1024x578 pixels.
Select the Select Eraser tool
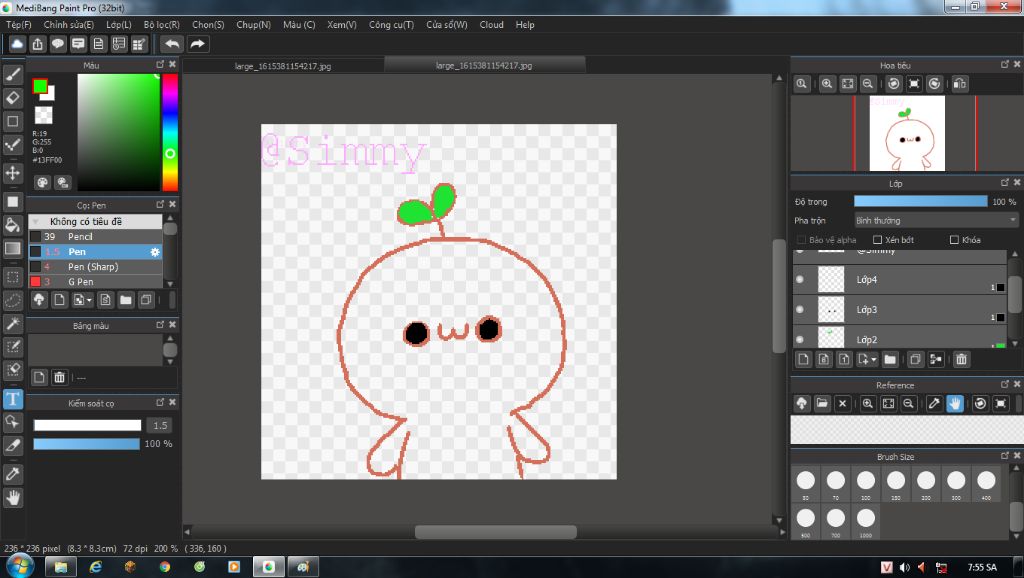pos(12,370)
